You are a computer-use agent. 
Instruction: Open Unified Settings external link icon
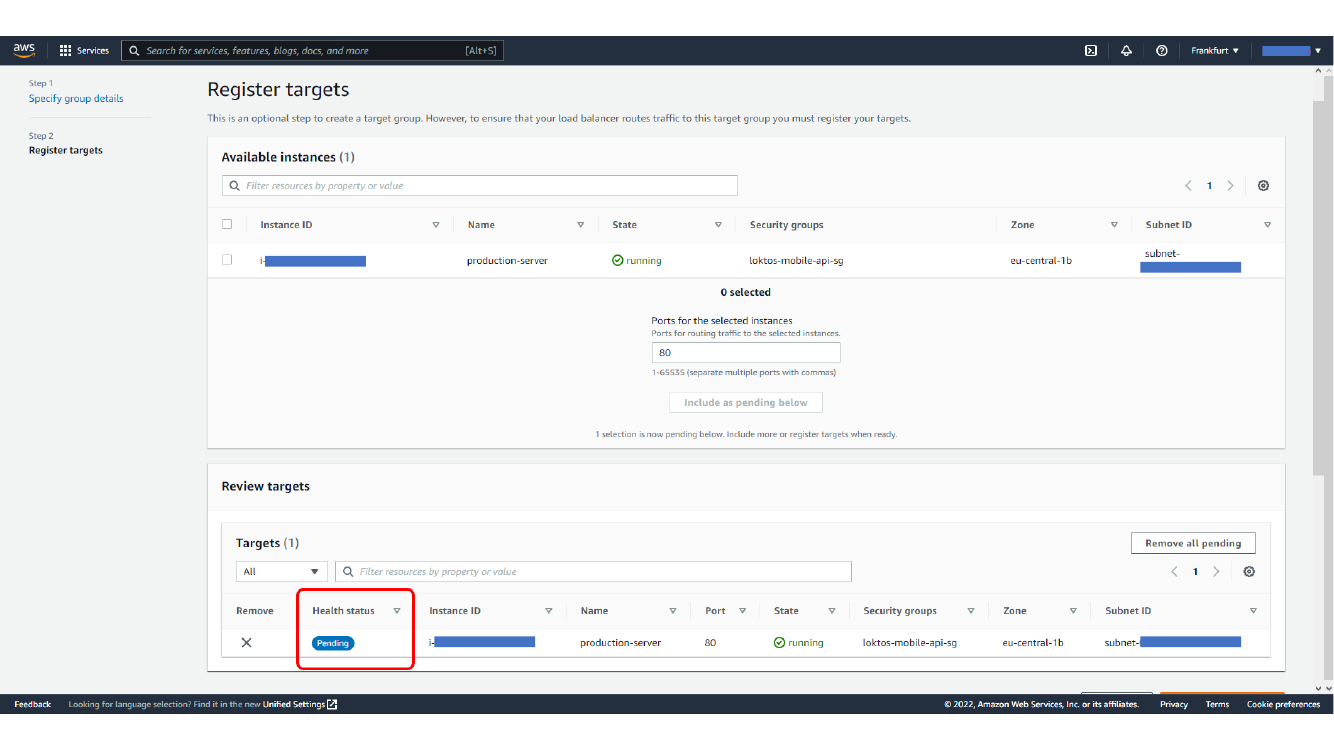(332, 704)
